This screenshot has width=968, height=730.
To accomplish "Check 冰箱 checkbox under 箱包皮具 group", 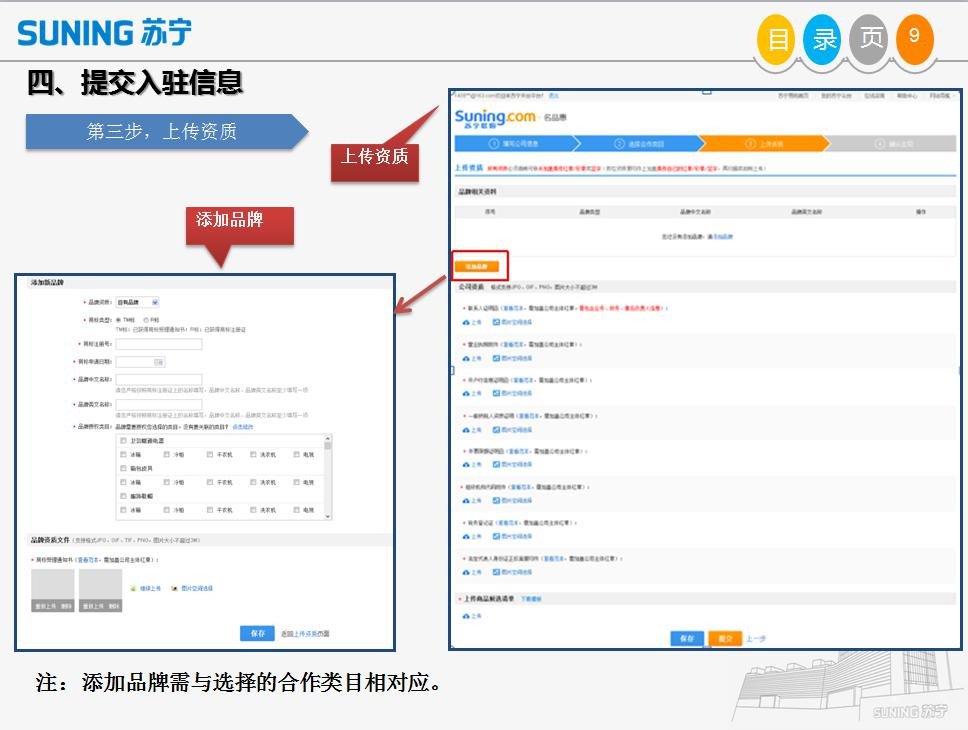I will click(123, 482).
